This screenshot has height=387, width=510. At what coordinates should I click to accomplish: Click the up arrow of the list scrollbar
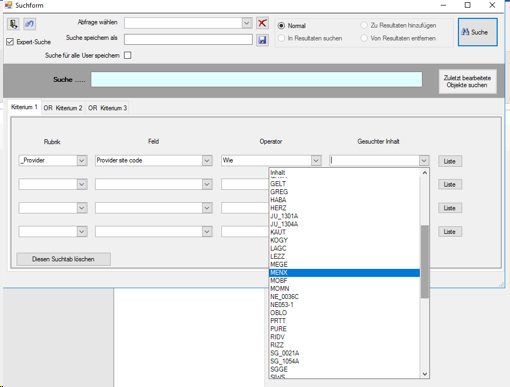pyautogui.click(x=425, y=173)
